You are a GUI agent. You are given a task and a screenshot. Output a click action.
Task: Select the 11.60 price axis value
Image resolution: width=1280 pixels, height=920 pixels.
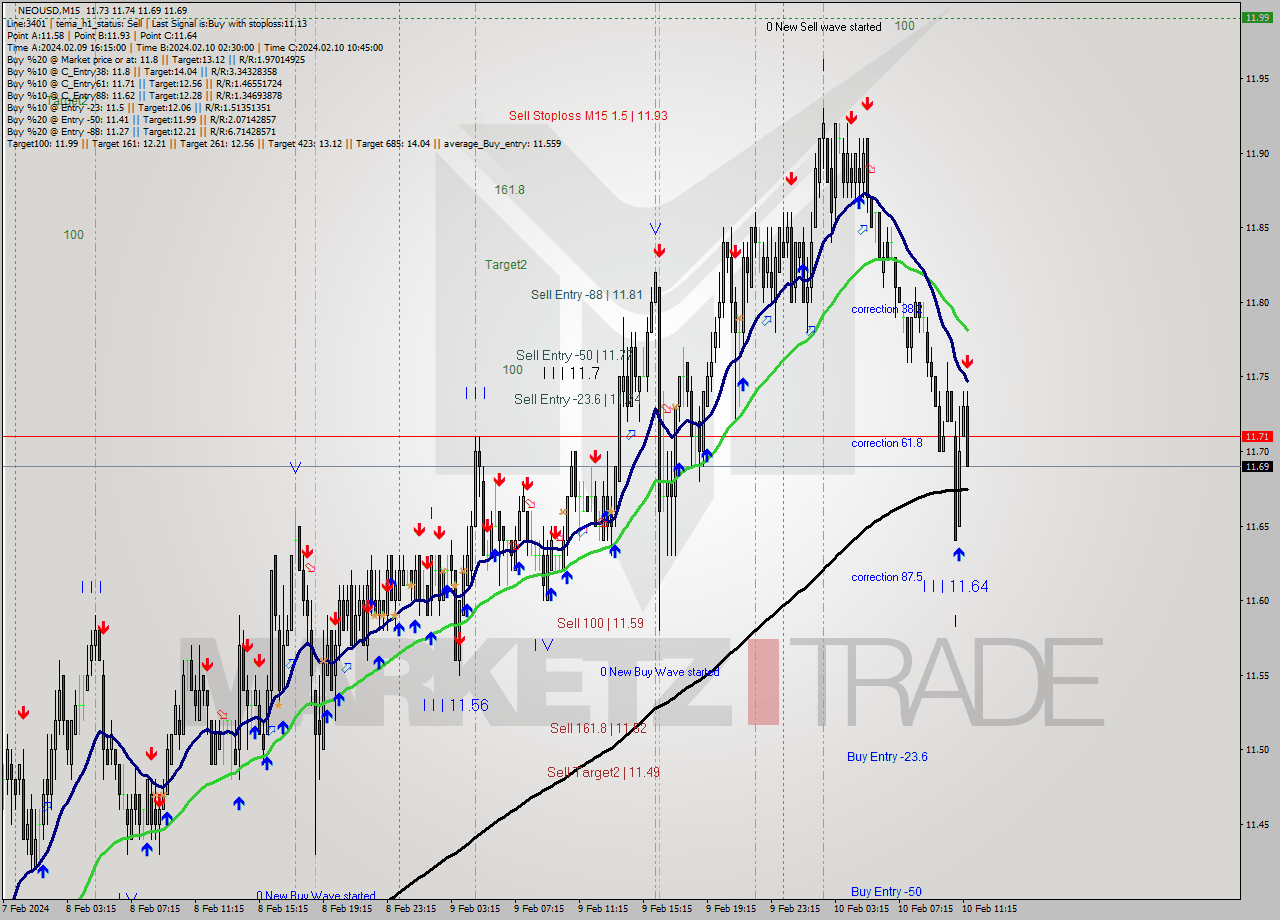click(x=1257, y=600)
